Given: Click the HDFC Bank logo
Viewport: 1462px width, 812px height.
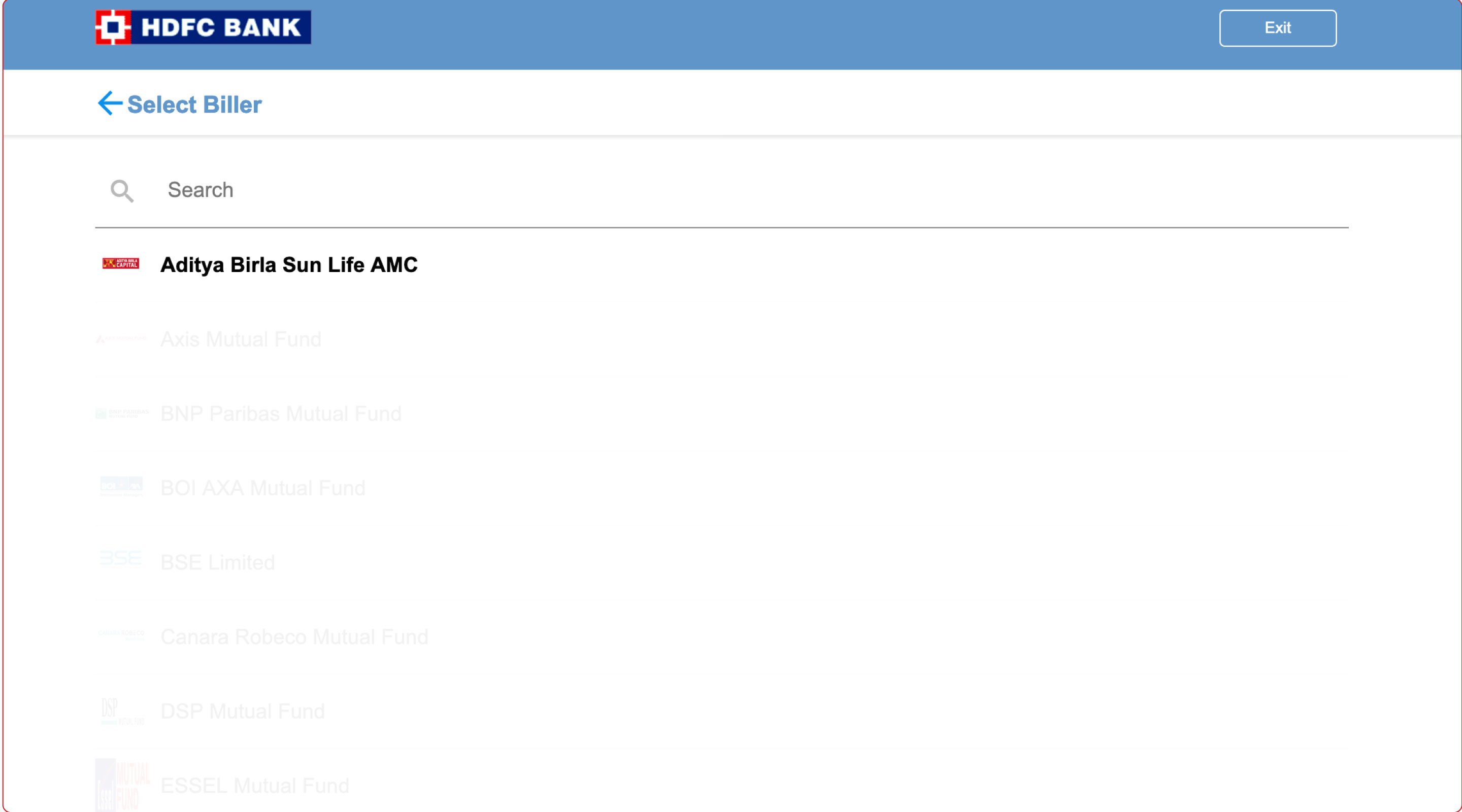Looking at the screenshot, I should pyautogui.click(x=203, y=27).
